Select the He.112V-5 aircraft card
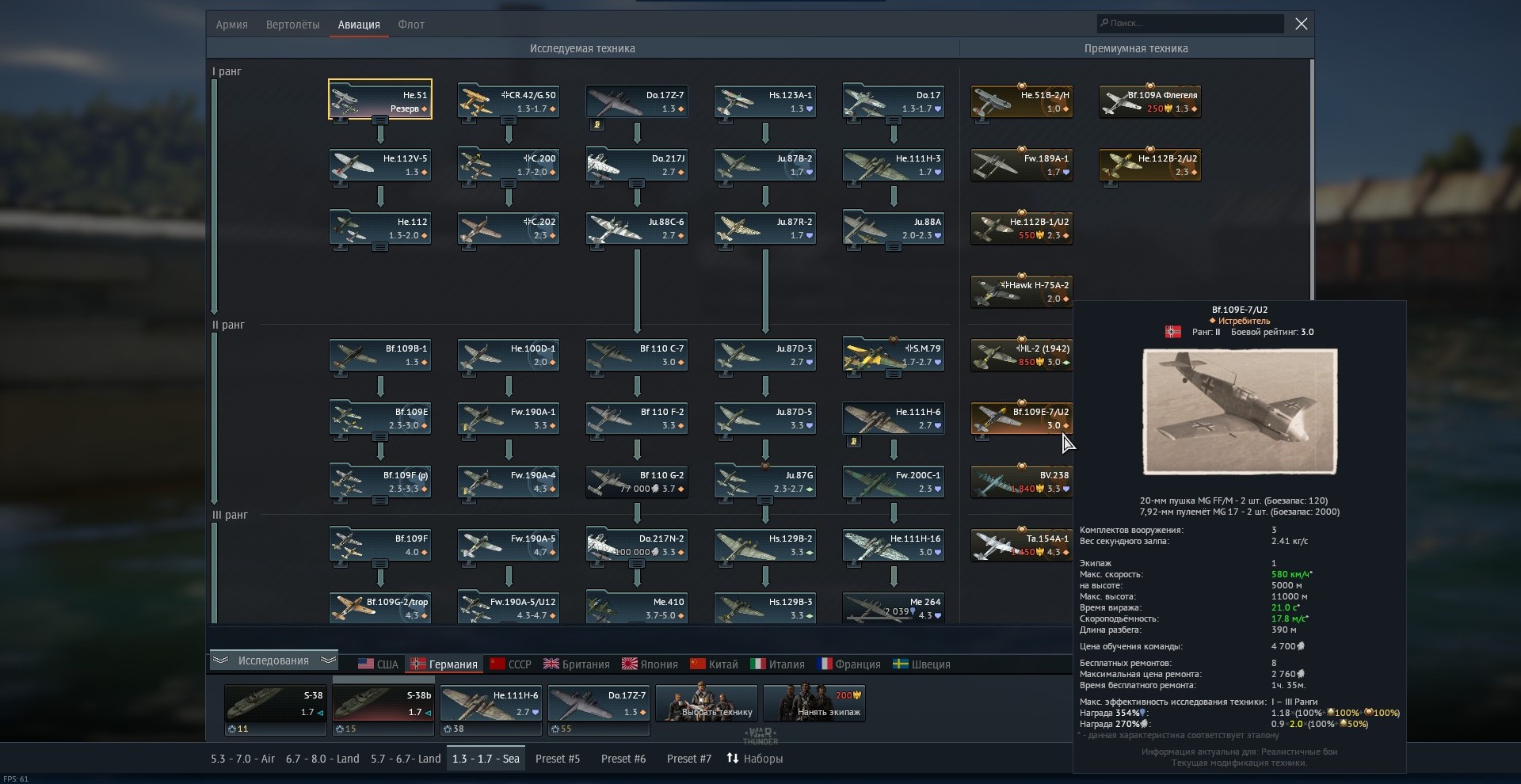This screenshot has width=1521, height=784. [x=380, y=164]
